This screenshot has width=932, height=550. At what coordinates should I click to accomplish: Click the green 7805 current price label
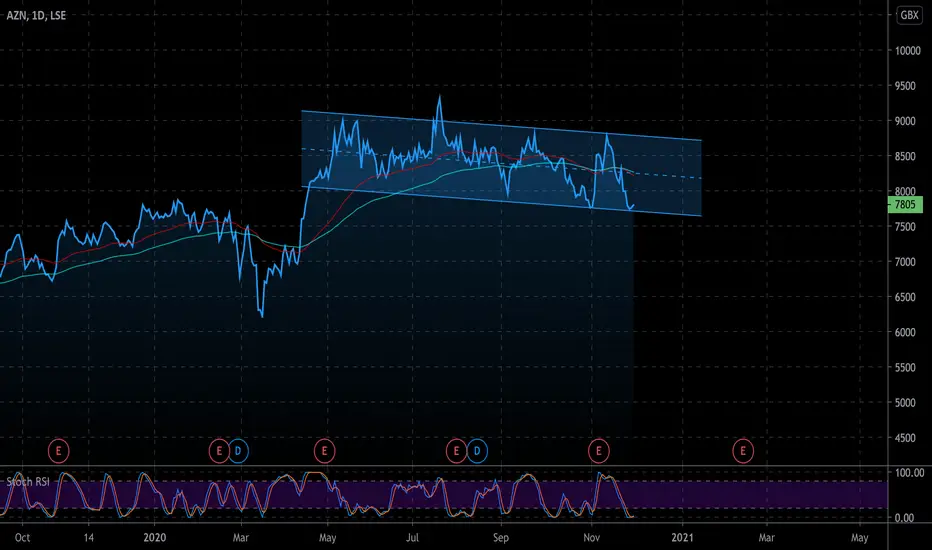coord(905,205)
